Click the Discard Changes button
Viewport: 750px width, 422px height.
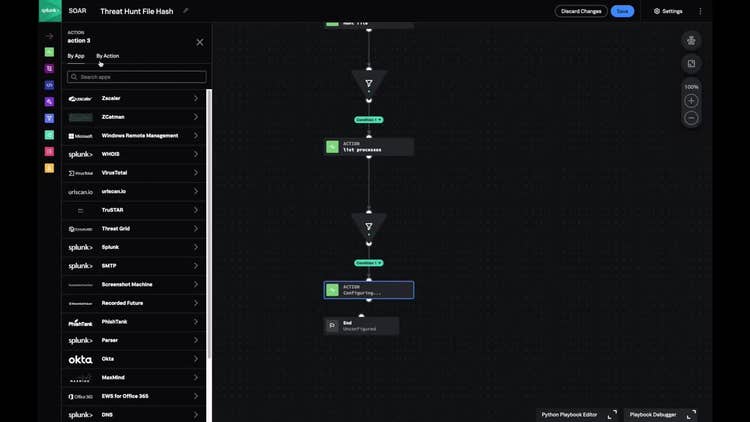[580, 11]
